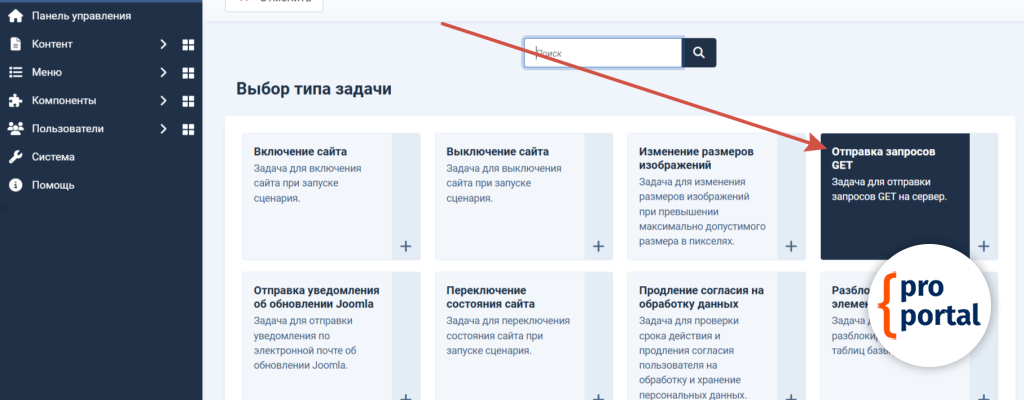This screenshot has width=1024, height=400.
Task: Select the Отправка запросов GET task title
Action: pos(883,158)
